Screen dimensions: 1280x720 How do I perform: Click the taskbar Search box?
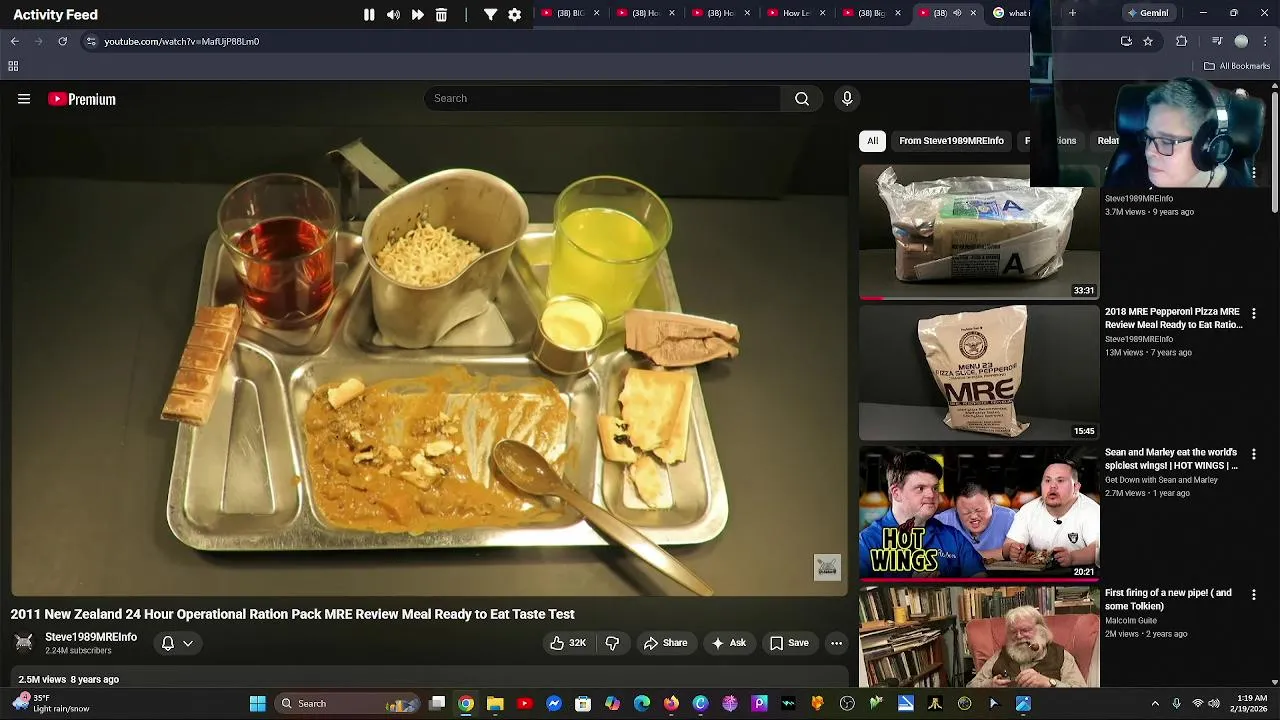347,704
